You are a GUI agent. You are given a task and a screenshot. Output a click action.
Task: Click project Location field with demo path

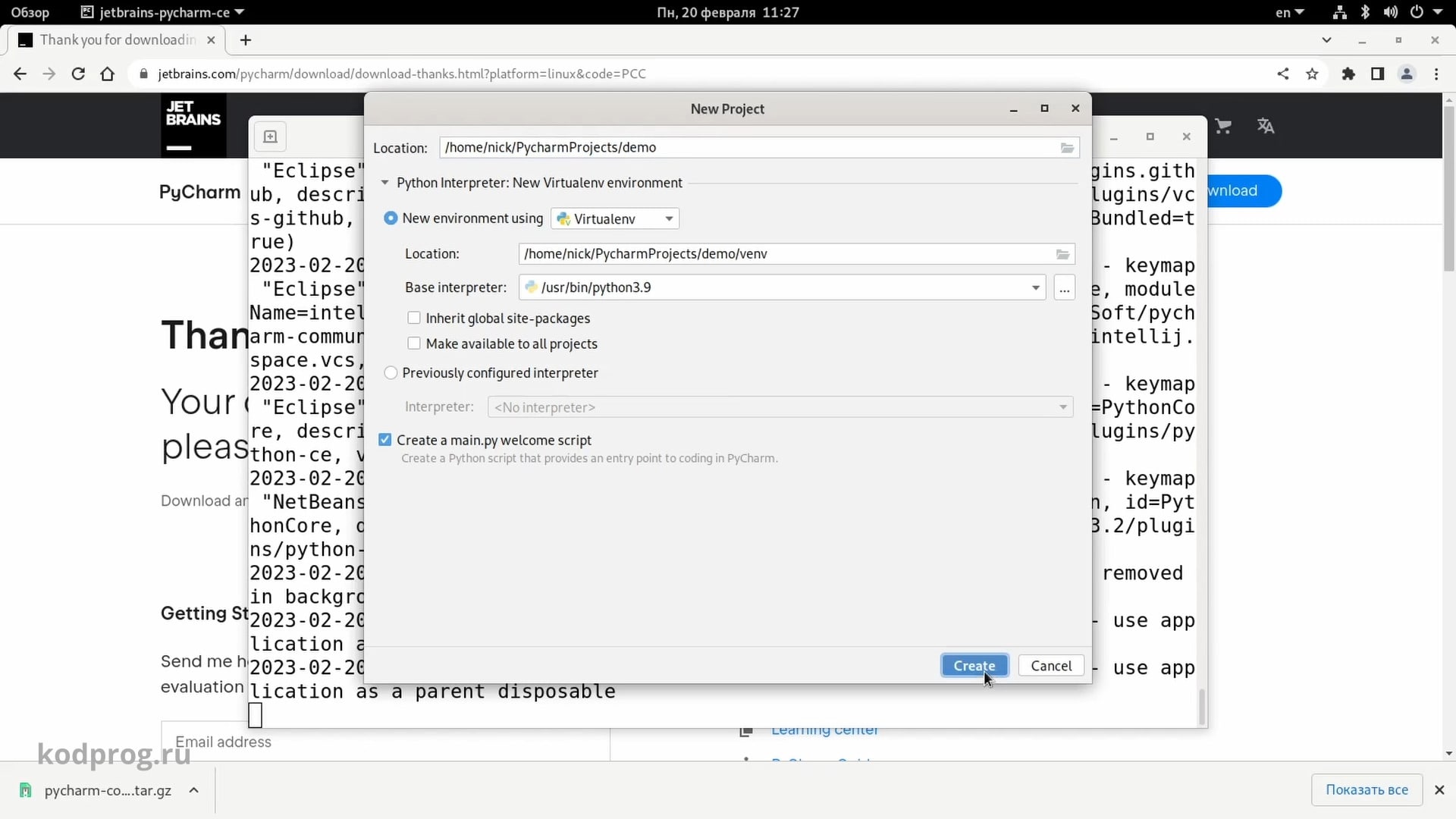pos(759,147)
